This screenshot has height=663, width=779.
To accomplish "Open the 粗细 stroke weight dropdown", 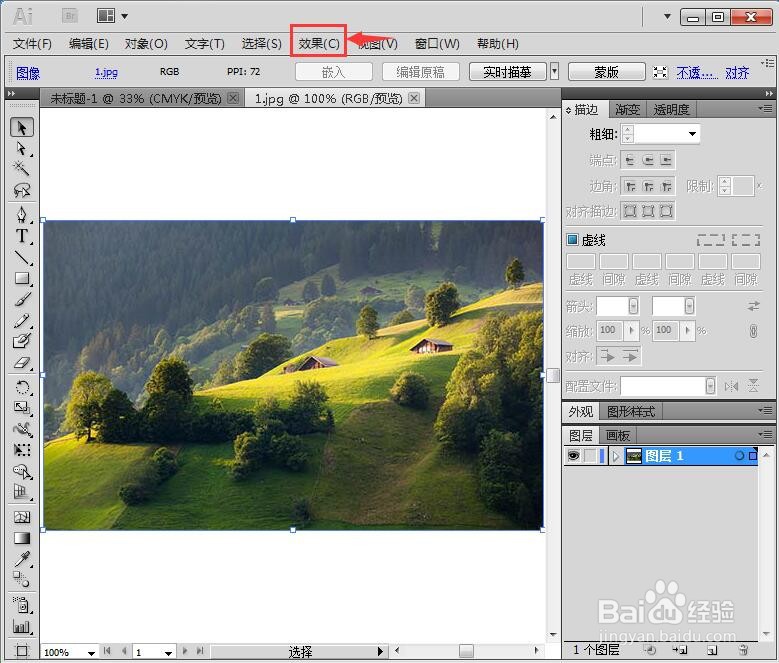I will 692,134.
